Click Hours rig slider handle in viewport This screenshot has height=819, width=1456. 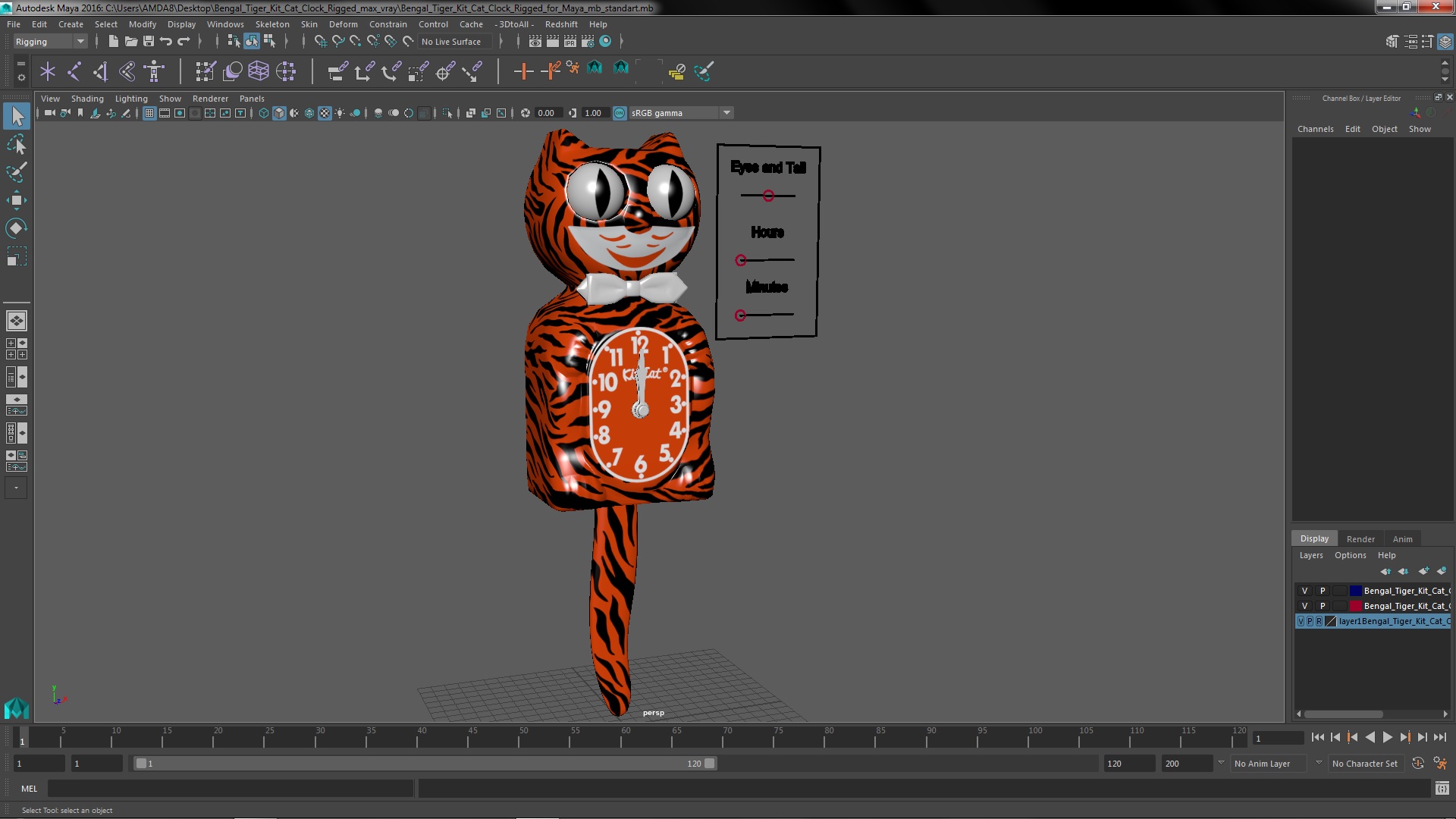point(741,260)
